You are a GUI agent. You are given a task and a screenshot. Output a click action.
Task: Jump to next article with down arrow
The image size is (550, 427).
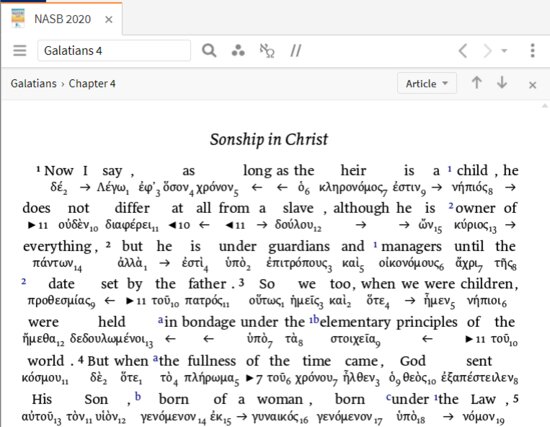[x=502, y=82]
